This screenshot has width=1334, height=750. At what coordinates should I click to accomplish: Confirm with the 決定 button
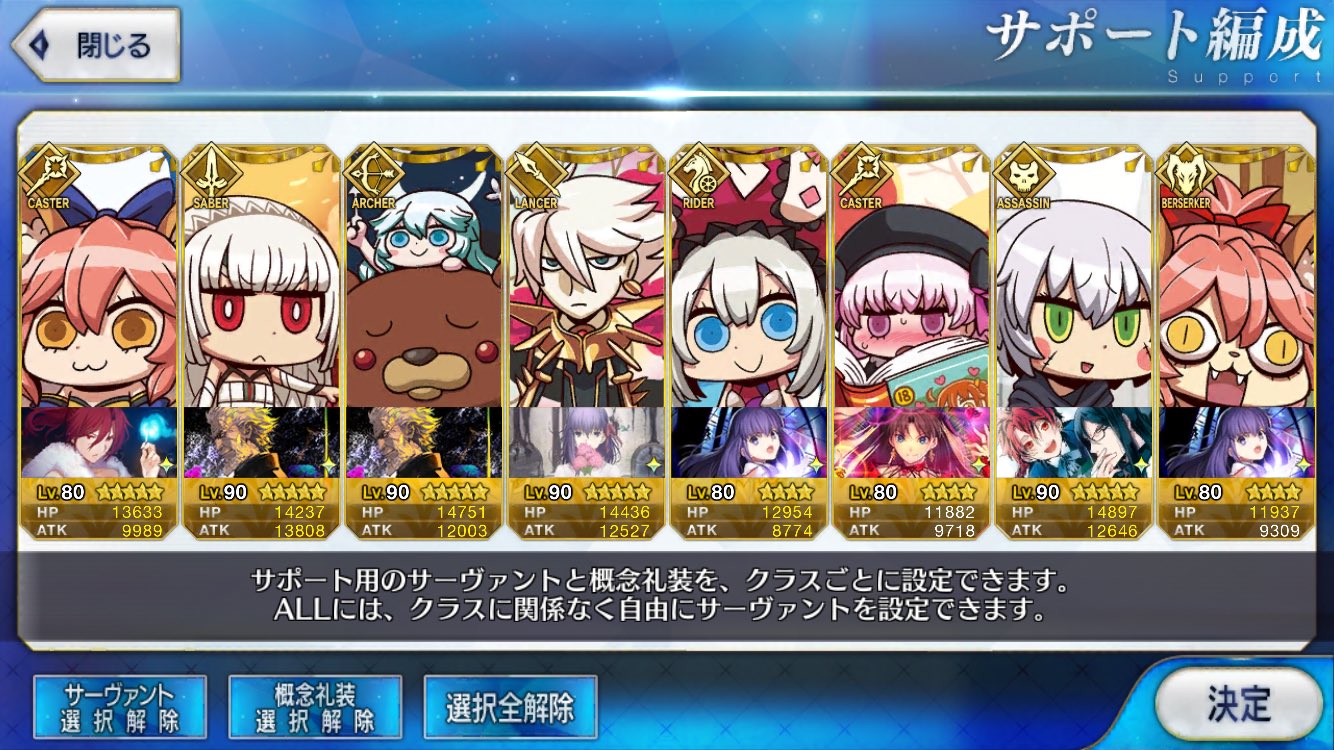coord(1238,704)
